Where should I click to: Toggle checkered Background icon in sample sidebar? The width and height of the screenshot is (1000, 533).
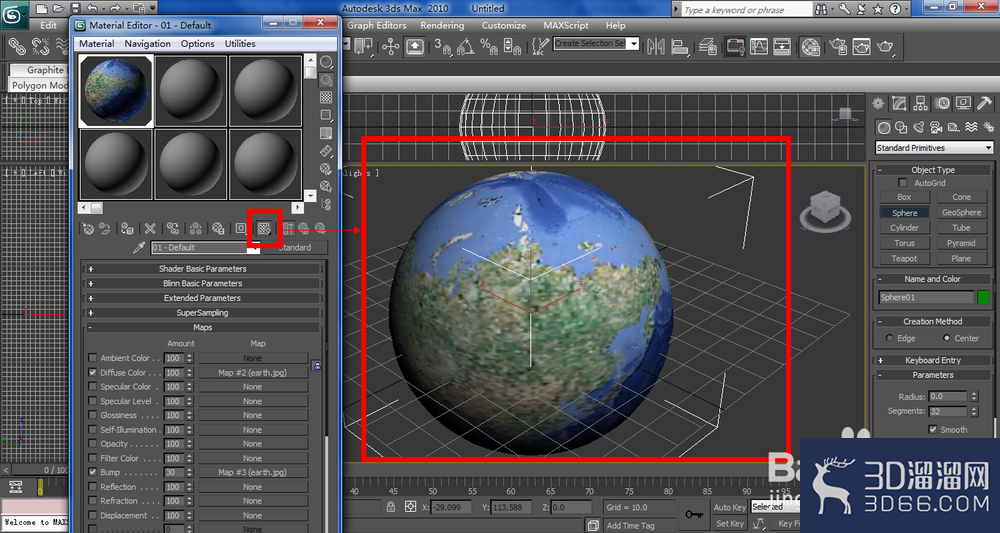pos(326,98)
